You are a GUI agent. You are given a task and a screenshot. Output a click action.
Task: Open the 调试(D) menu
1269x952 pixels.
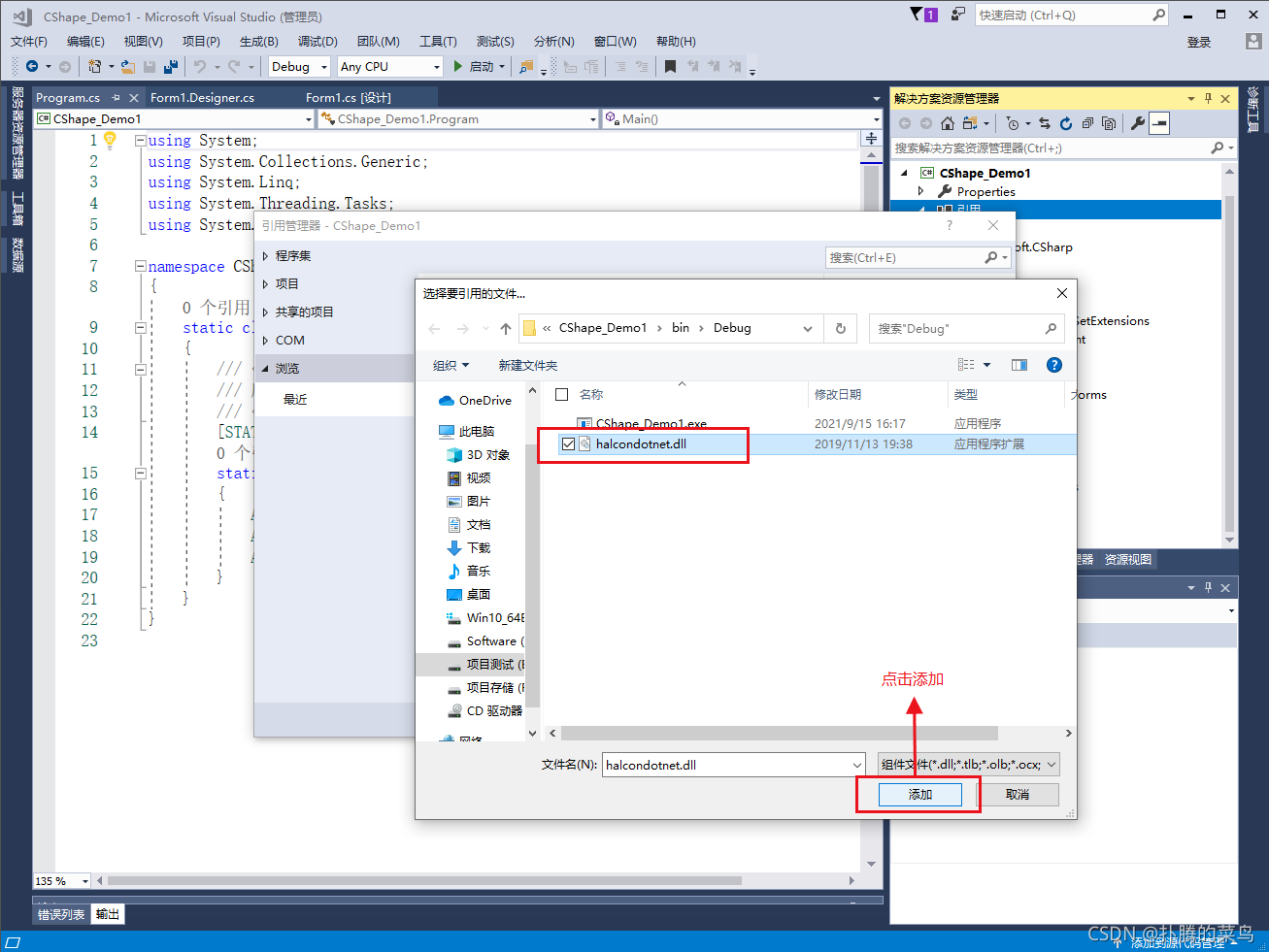coord(317,41)
